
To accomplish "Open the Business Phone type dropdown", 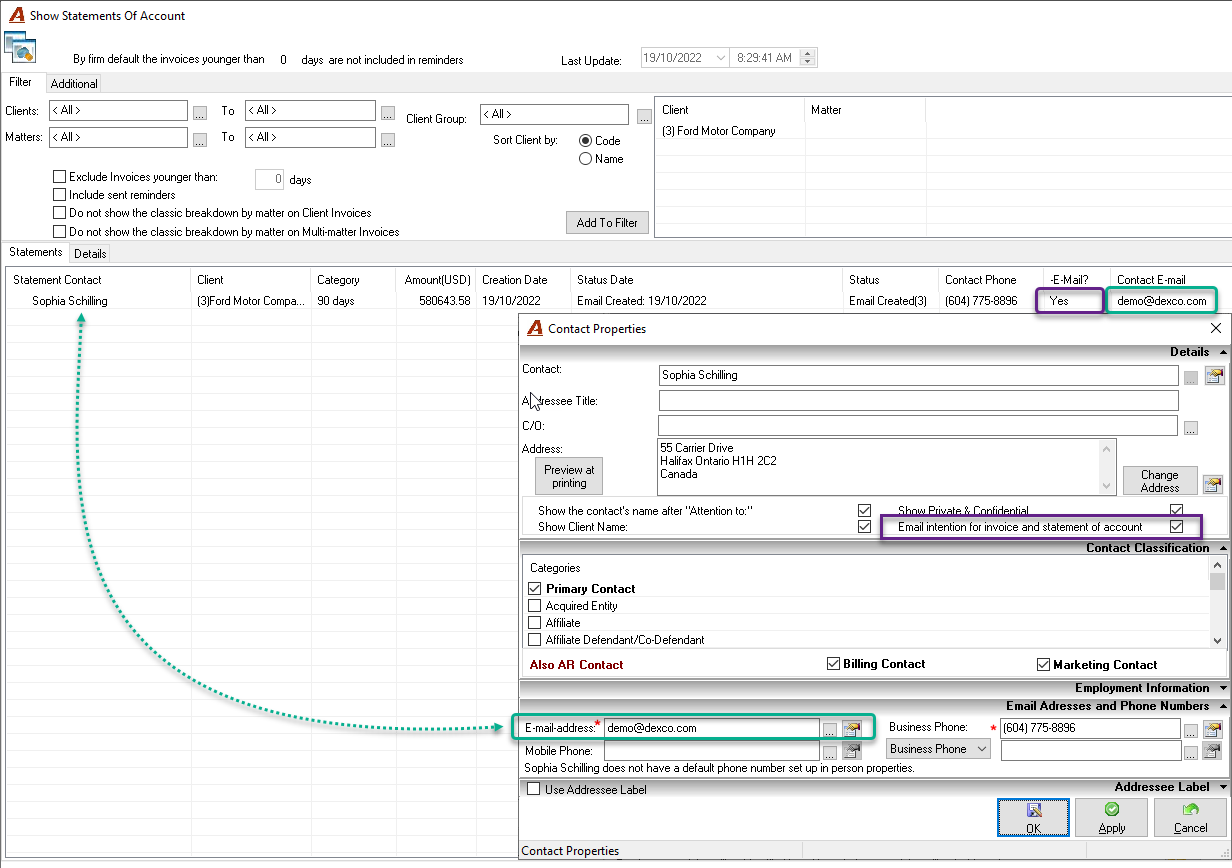I will coord(938,749).
